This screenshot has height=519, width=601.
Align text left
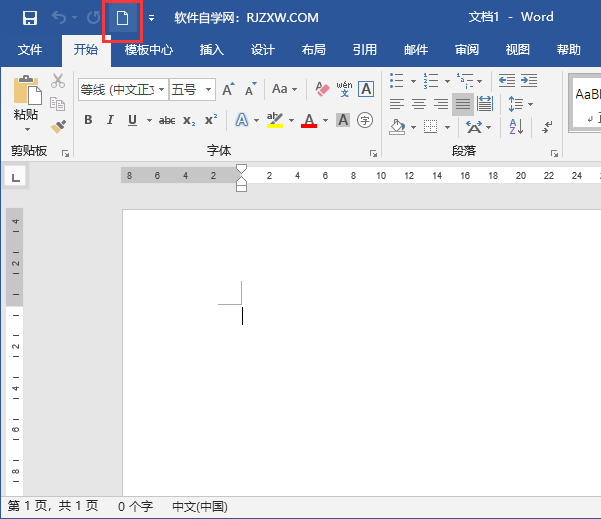tap(397, 104)
